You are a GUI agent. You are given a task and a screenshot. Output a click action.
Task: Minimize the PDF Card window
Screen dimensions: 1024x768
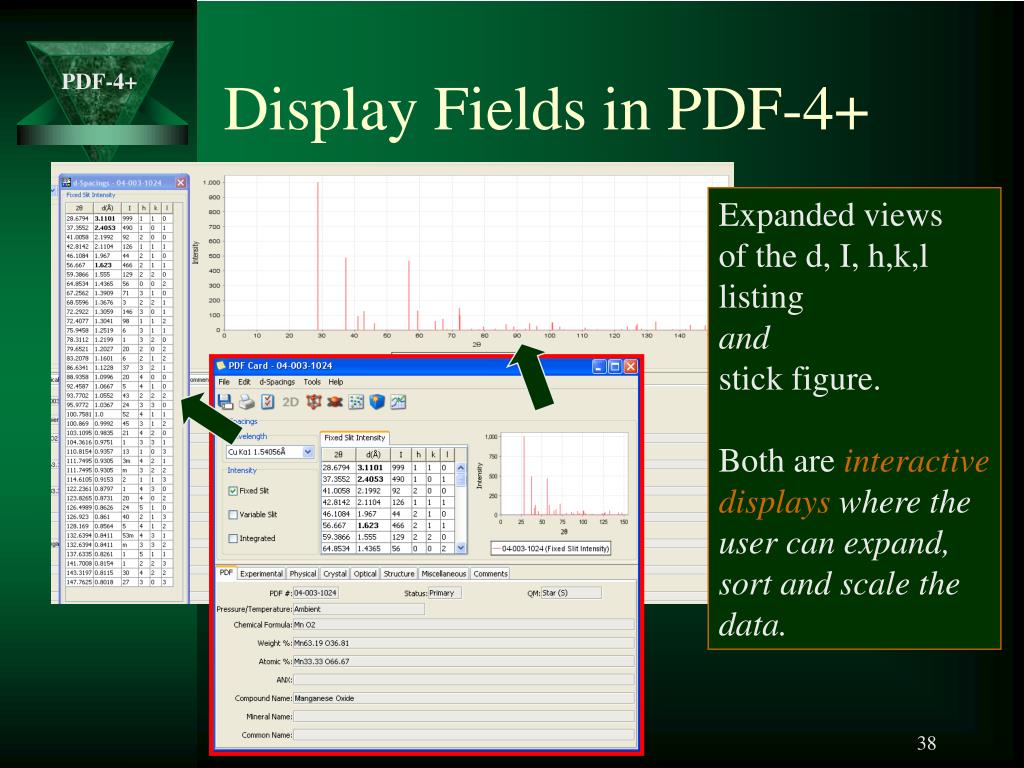point(600,366)
